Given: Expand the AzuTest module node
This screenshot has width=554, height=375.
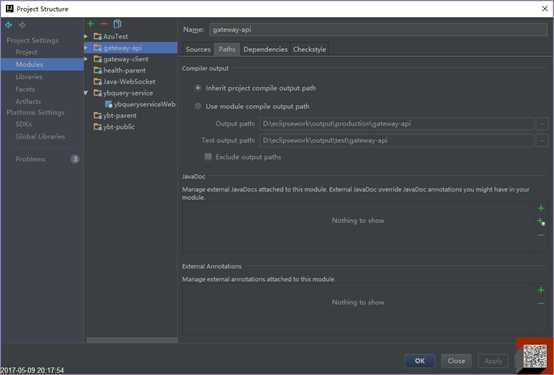Looking at the screenshot, I should 86,36.
